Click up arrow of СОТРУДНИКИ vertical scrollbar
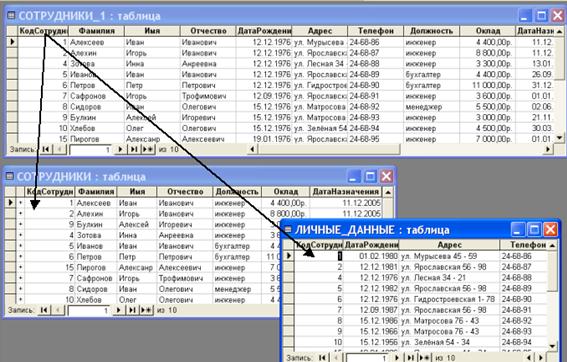The height and width of the screenshot is (362, 567). click(x=388, y=192)
